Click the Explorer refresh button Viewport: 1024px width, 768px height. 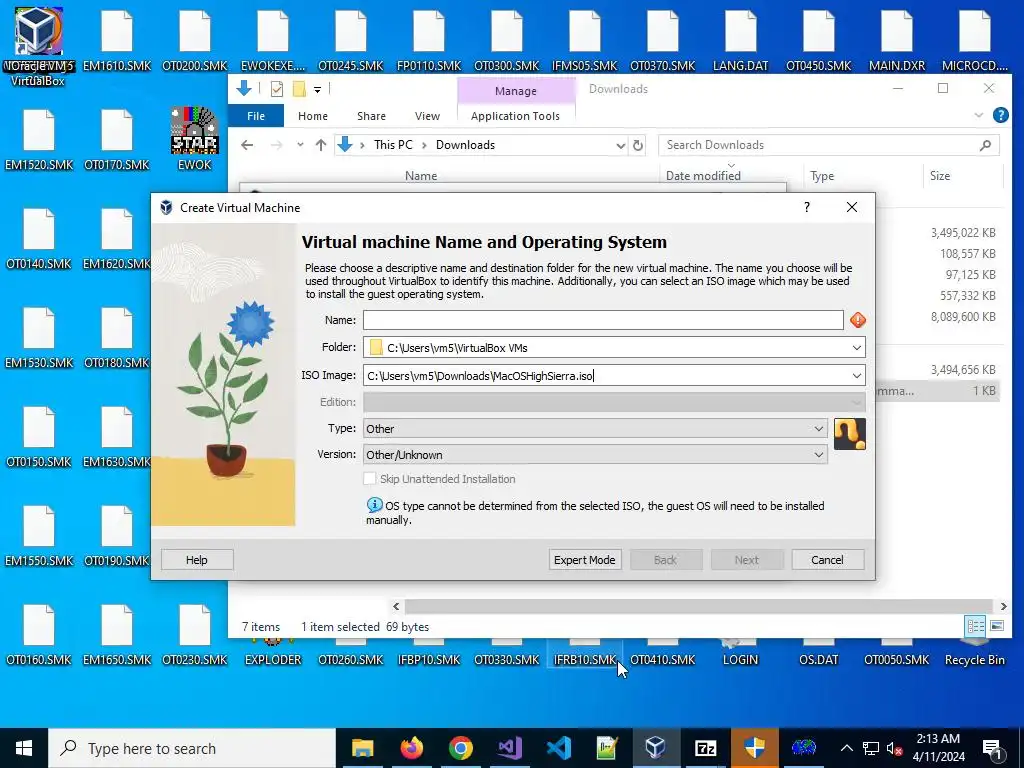click(638, 145)
